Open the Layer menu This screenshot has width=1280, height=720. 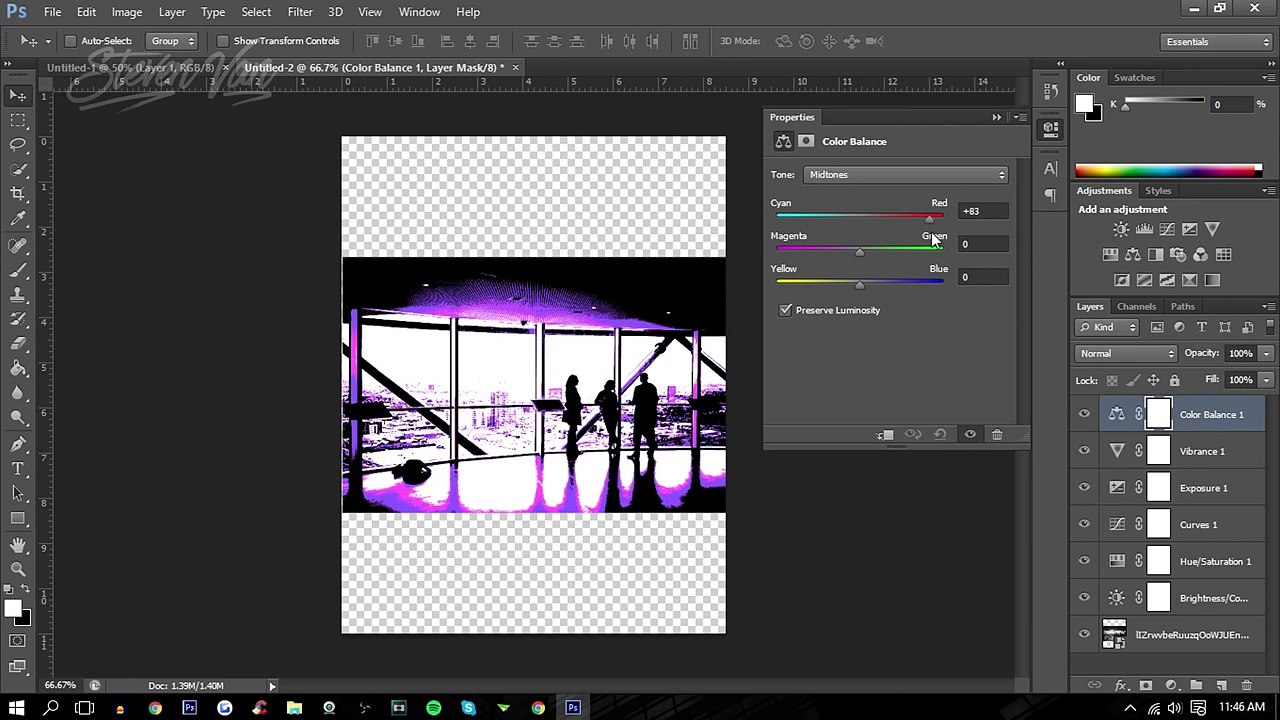172,12
